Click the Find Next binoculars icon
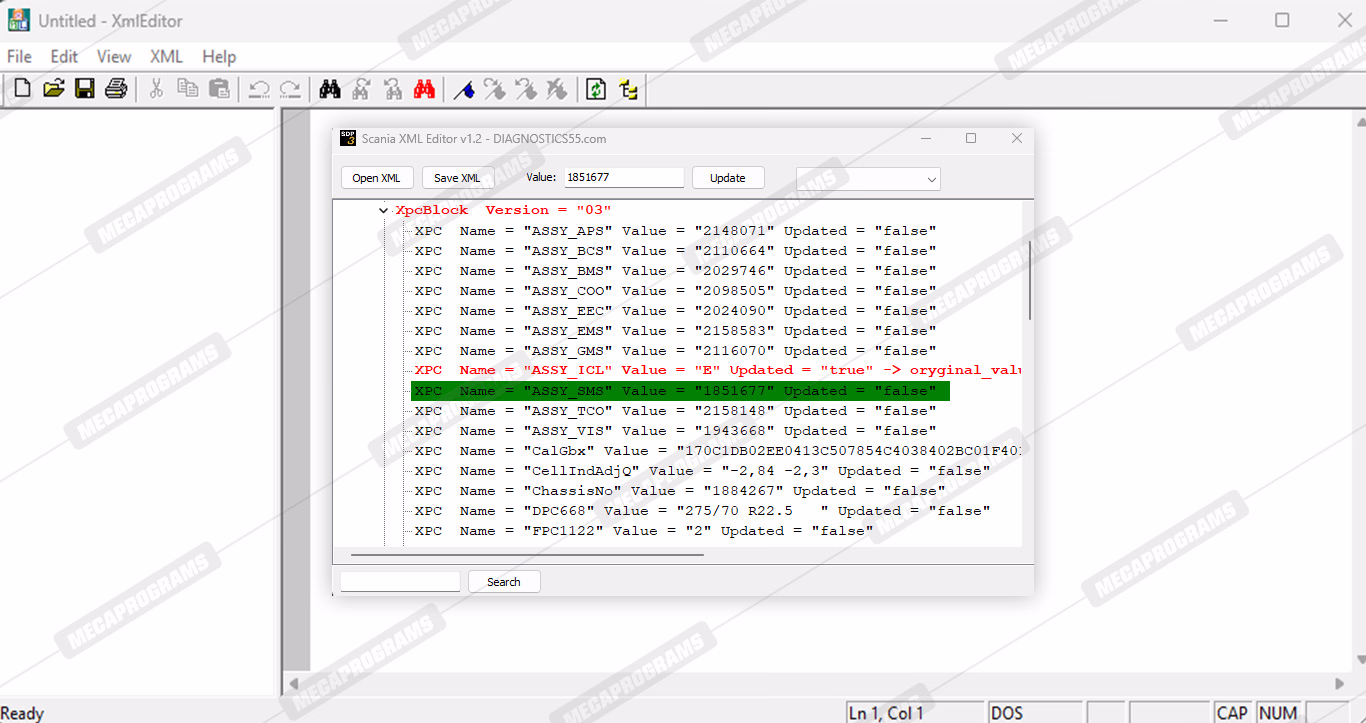This screenshot has width=1366, height=723. click(362, 89)
